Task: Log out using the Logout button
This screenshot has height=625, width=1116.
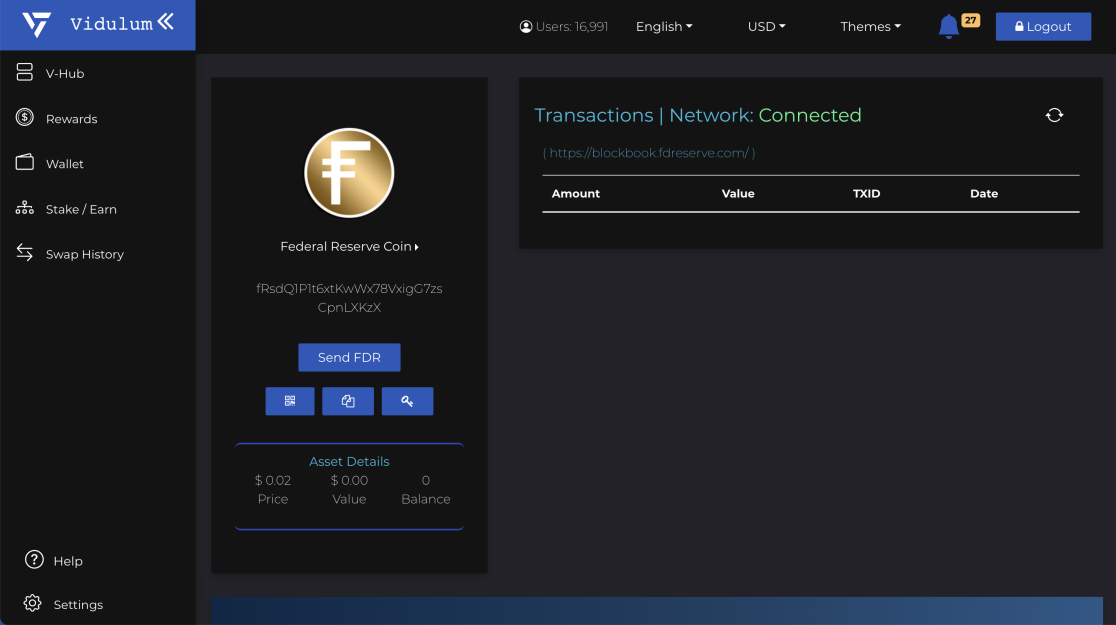Action: click(x=1043, y=26)
